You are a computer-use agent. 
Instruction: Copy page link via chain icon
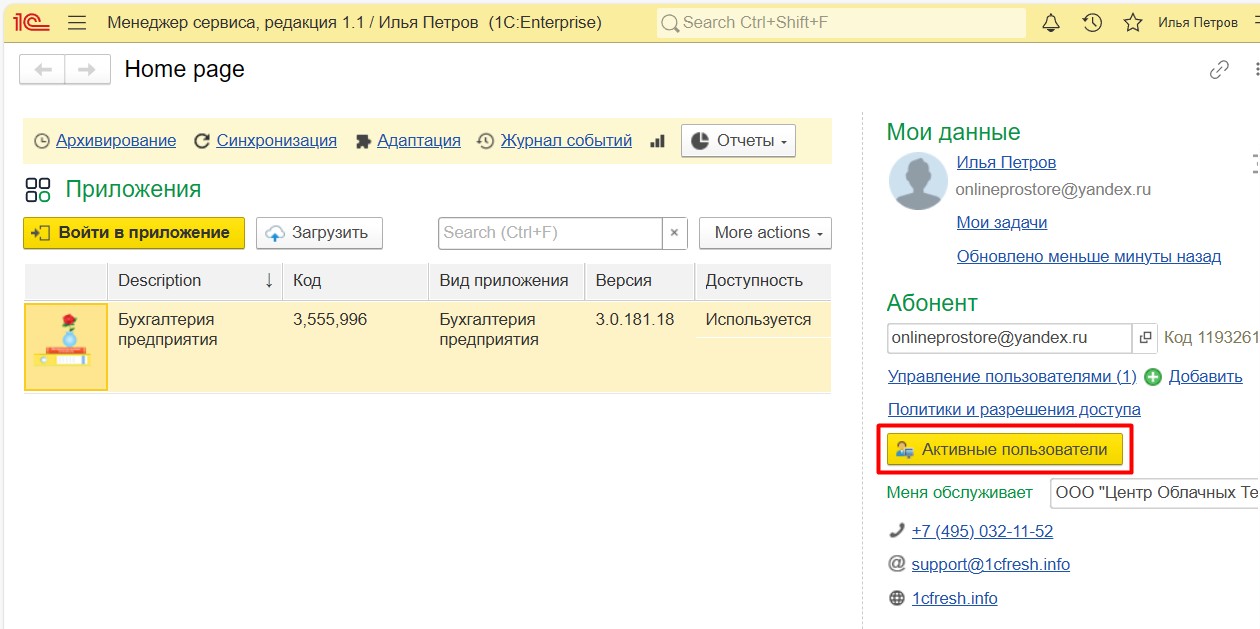1219,69
